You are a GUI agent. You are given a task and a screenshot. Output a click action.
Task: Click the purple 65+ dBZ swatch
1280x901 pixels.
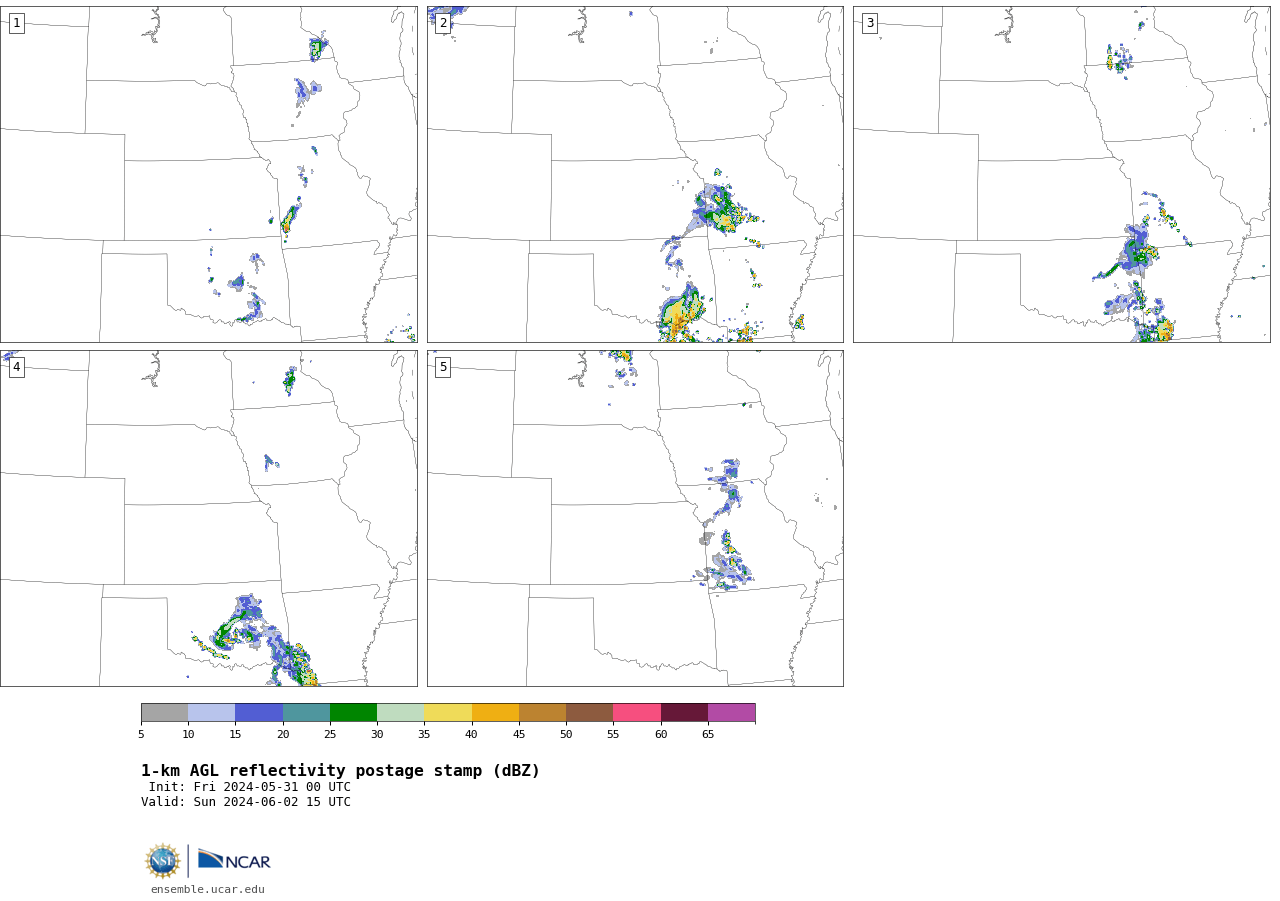[731, 713]
